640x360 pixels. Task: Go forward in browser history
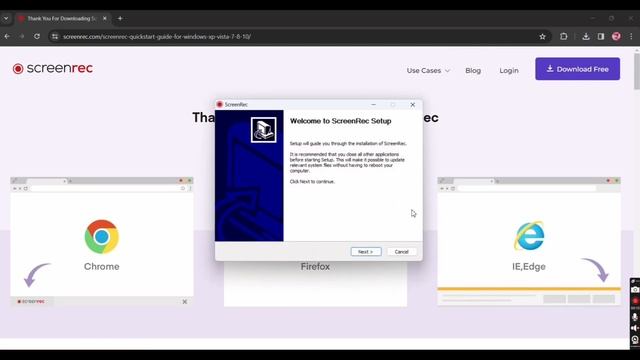22,36
